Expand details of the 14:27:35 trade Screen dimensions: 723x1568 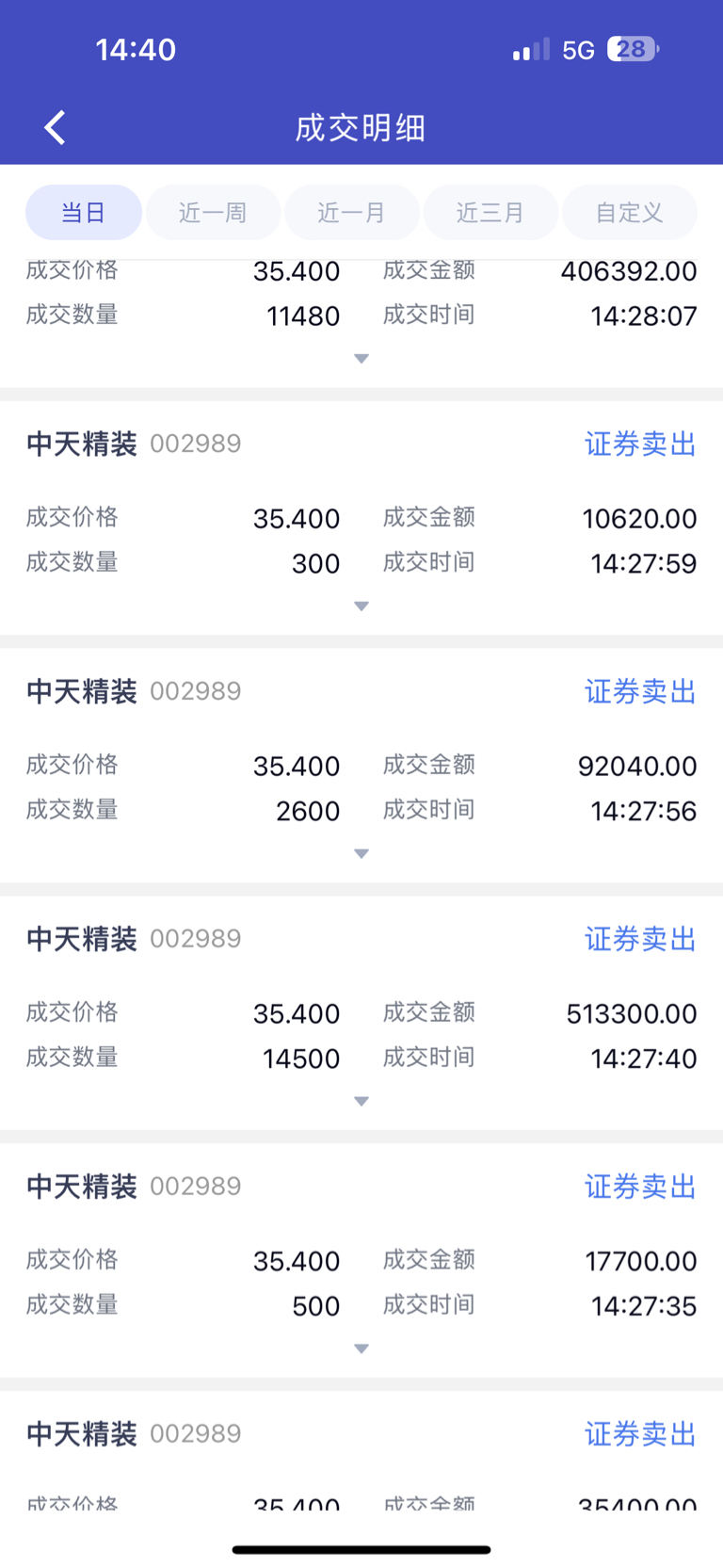tap(361, 1350)
